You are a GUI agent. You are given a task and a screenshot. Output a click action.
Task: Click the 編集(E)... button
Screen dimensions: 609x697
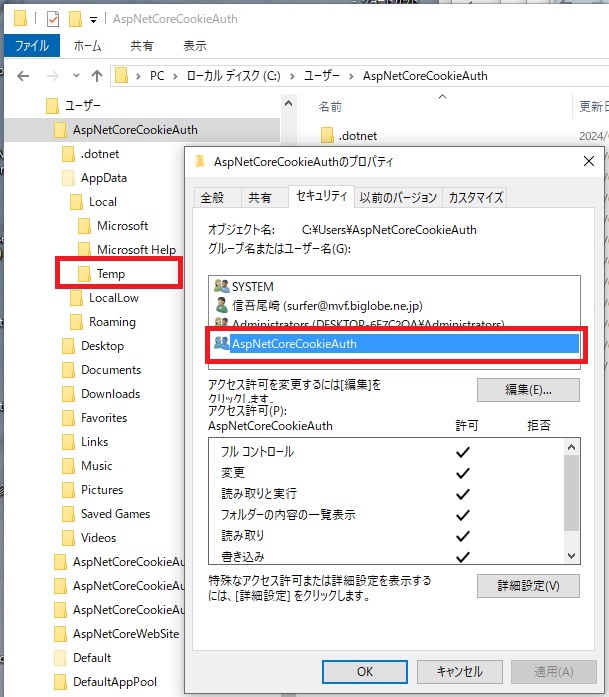tap(528, 389)
